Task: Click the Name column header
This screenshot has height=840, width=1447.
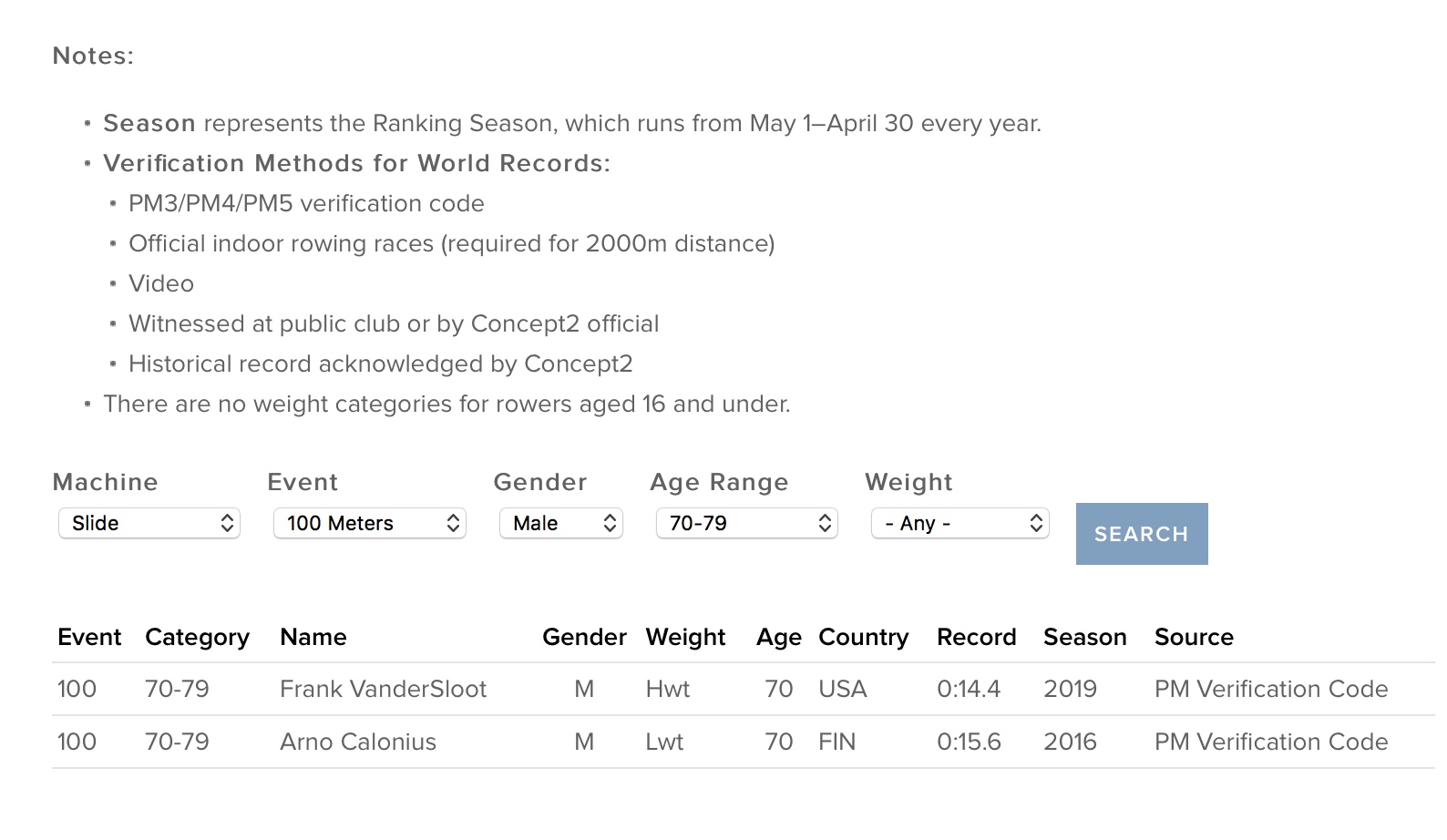Action: (x=313, y=637)
